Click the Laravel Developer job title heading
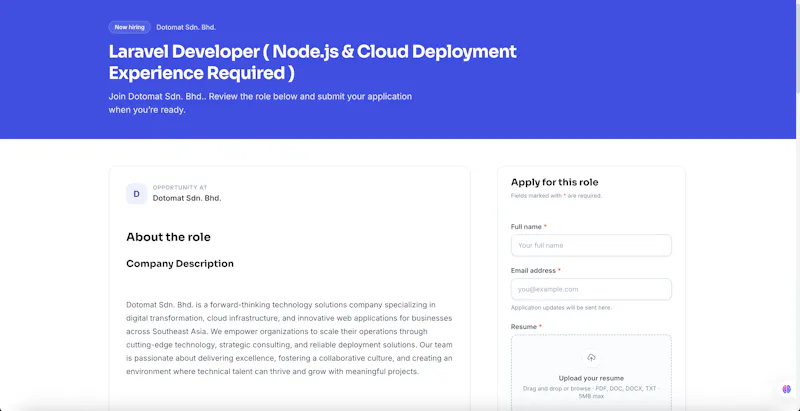This screenshot has height=411, width=800. coord(312,62)
